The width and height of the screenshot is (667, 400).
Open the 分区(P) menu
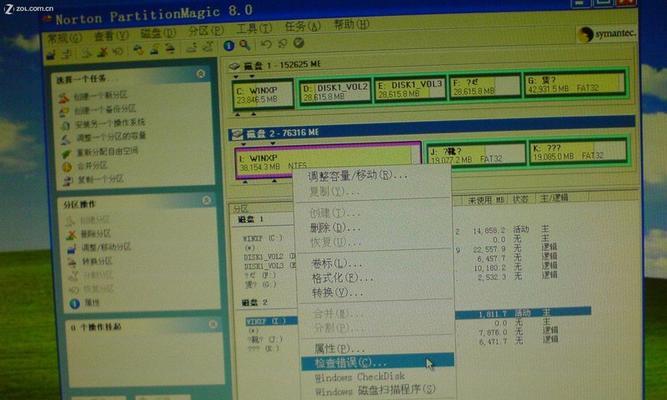[206, 31]
